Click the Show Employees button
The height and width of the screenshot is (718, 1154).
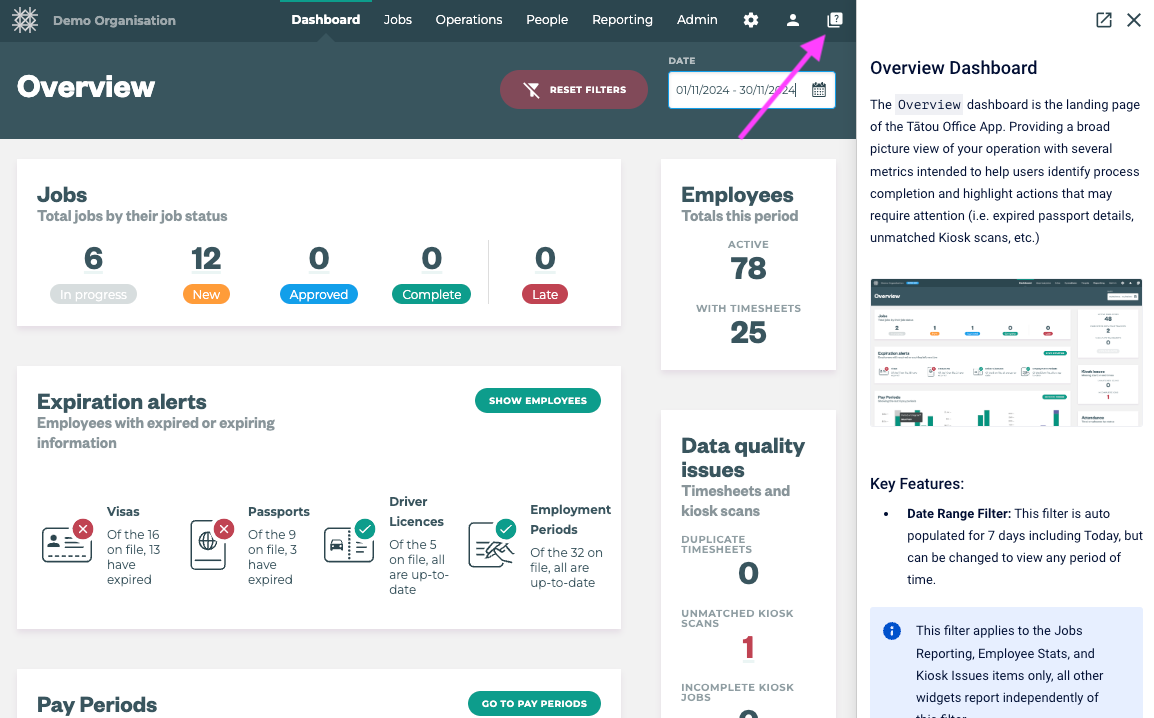tap(537, 401)
